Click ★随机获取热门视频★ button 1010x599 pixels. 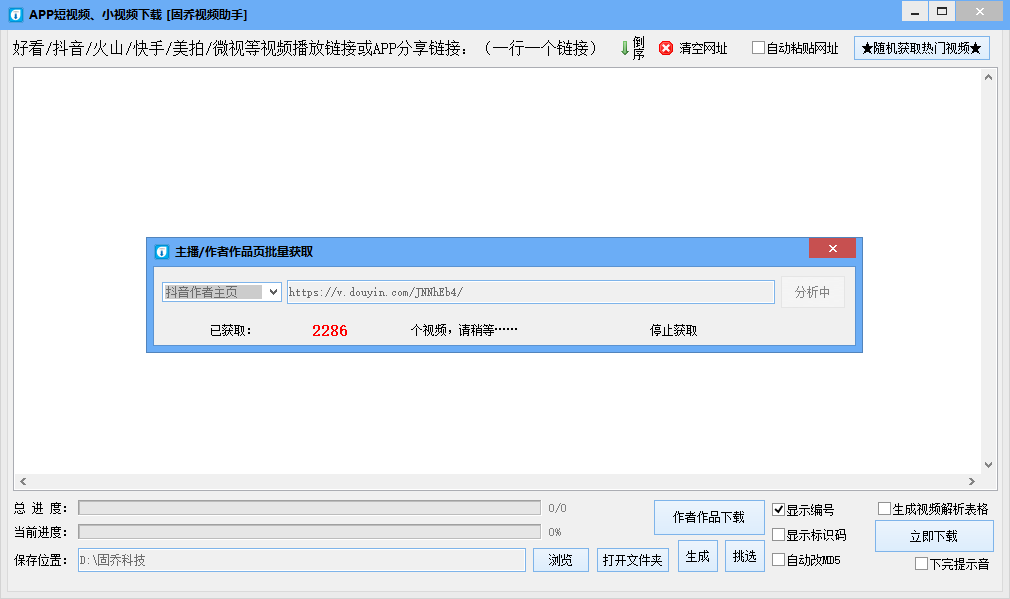coord(922,48)
